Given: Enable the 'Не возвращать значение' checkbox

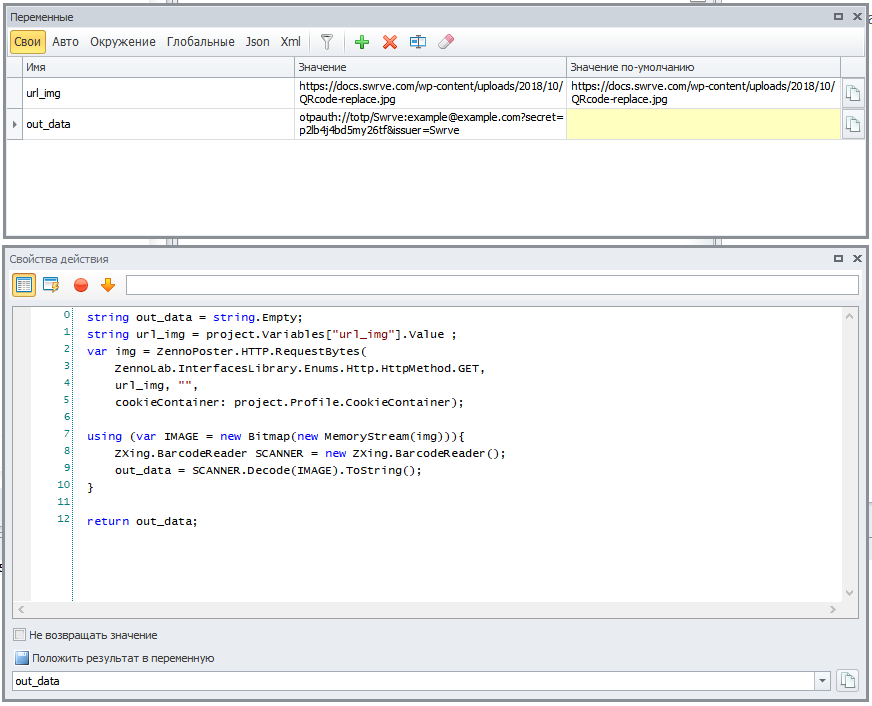Looking at the screenshot, I should click(x=20, y=635).
